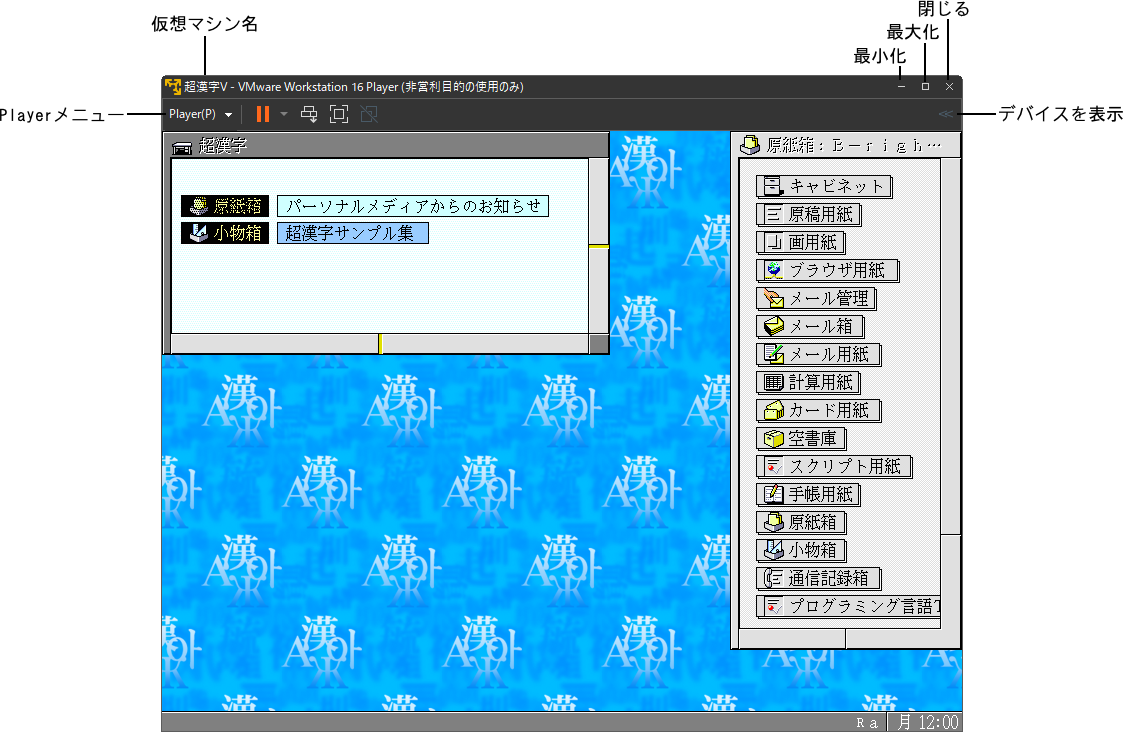Click the 月 12:00 clock in status bar
The width and height of the screenshot is (1123, 732).
[925, 722]
